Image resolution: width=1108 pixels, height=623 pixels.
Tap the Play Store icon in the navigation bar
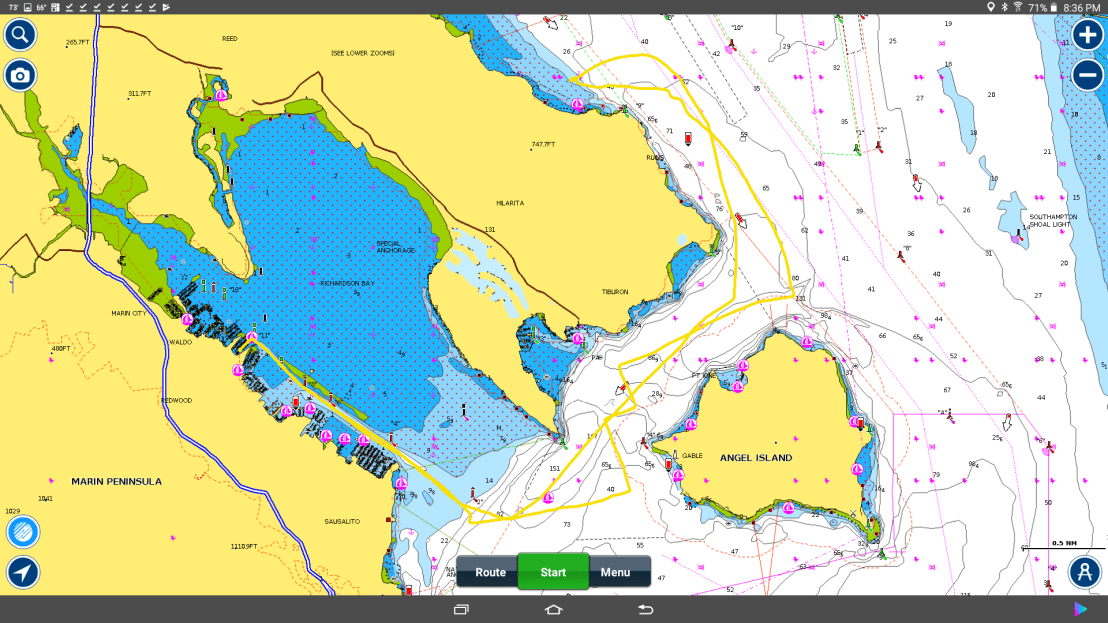coord(1079,609)
